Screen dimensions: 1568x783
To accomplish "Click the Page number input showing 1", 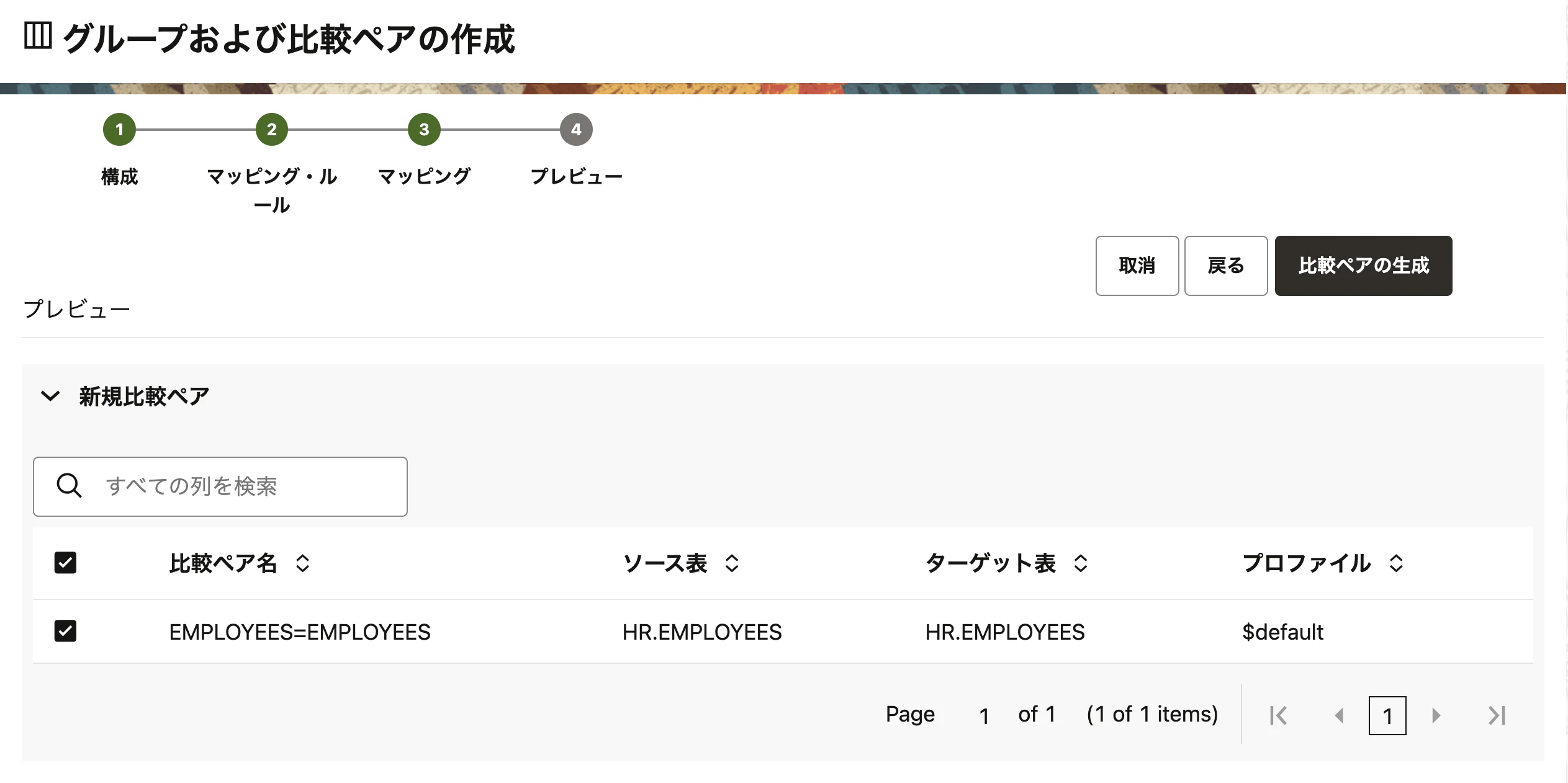I will point(984,716).
